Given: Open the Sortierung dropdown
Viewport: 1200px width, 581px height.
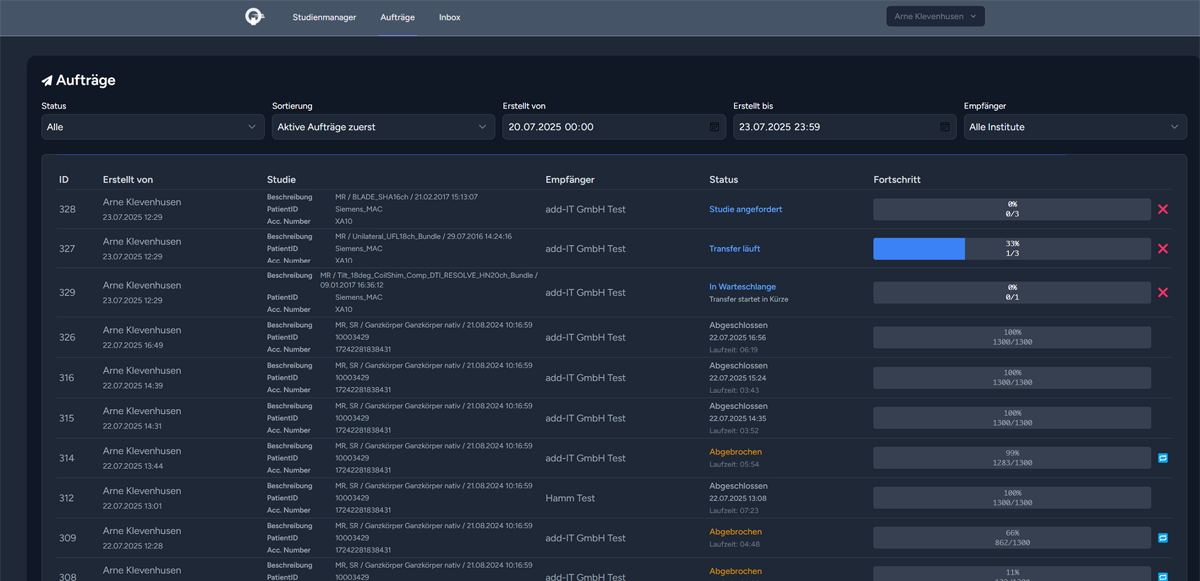Looking at the screenshot, I should pyautogui.click(x=383, y=127).
